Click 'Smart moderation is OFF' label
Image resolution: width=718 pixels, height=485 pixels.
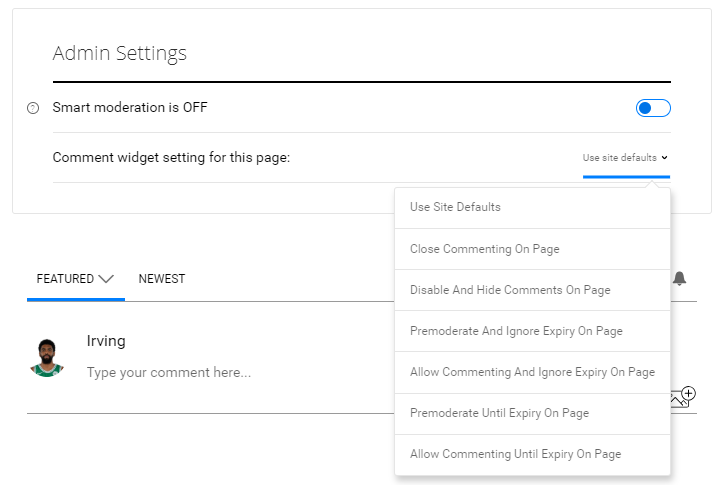(x=130, y=107)
